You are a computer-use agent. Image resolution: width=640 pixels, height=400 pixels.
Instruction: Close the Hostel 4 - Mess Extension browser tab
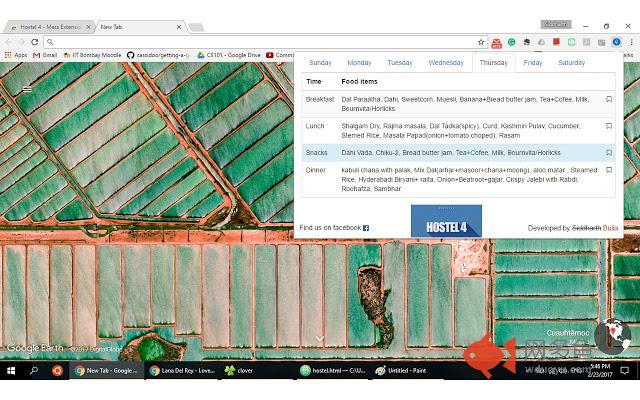[88, 27]
